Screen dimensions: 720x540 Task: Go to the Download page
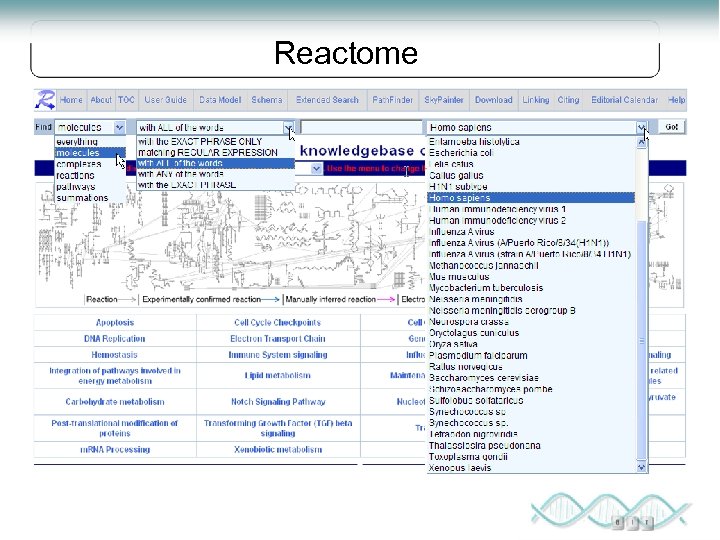tap(494, 100)
